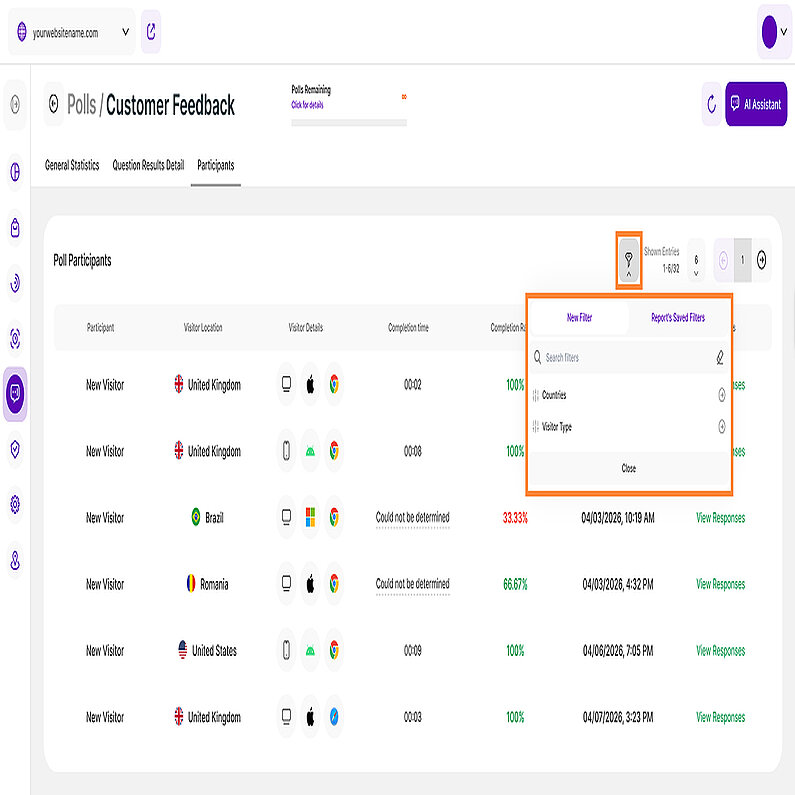Go to the previous page arrow
795x795 pixels.
724,261
